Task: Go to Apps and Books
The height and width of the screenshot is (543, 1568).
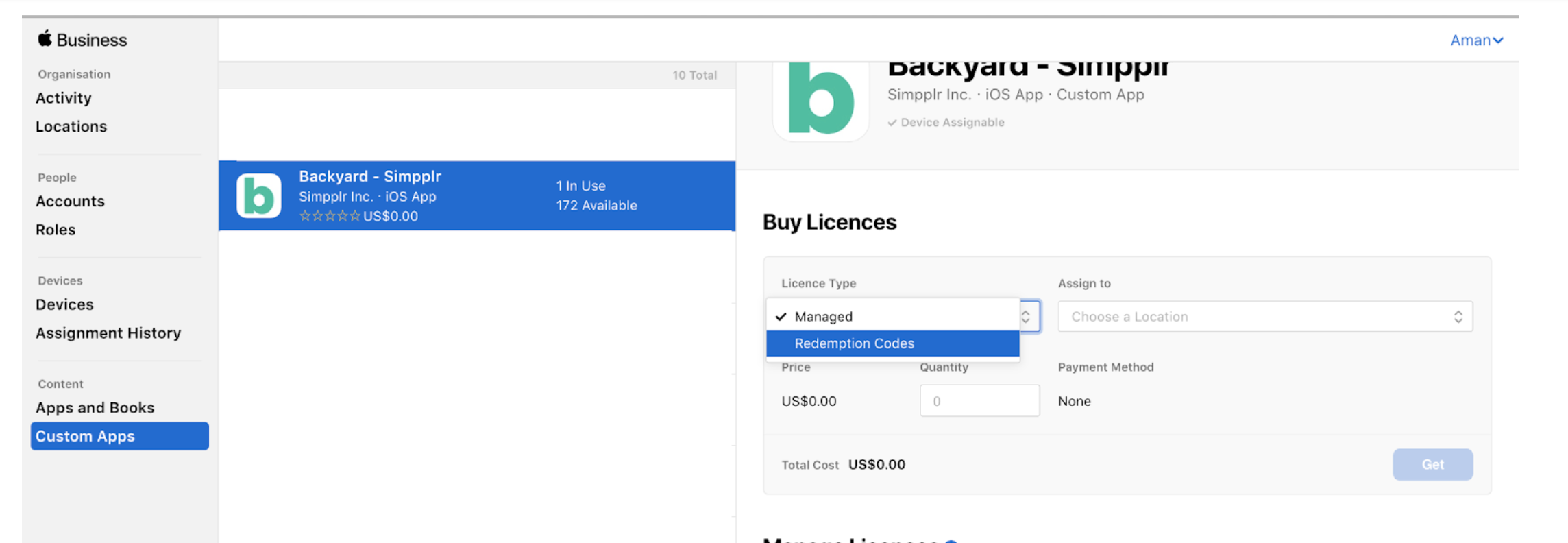Action: (95, 408)
